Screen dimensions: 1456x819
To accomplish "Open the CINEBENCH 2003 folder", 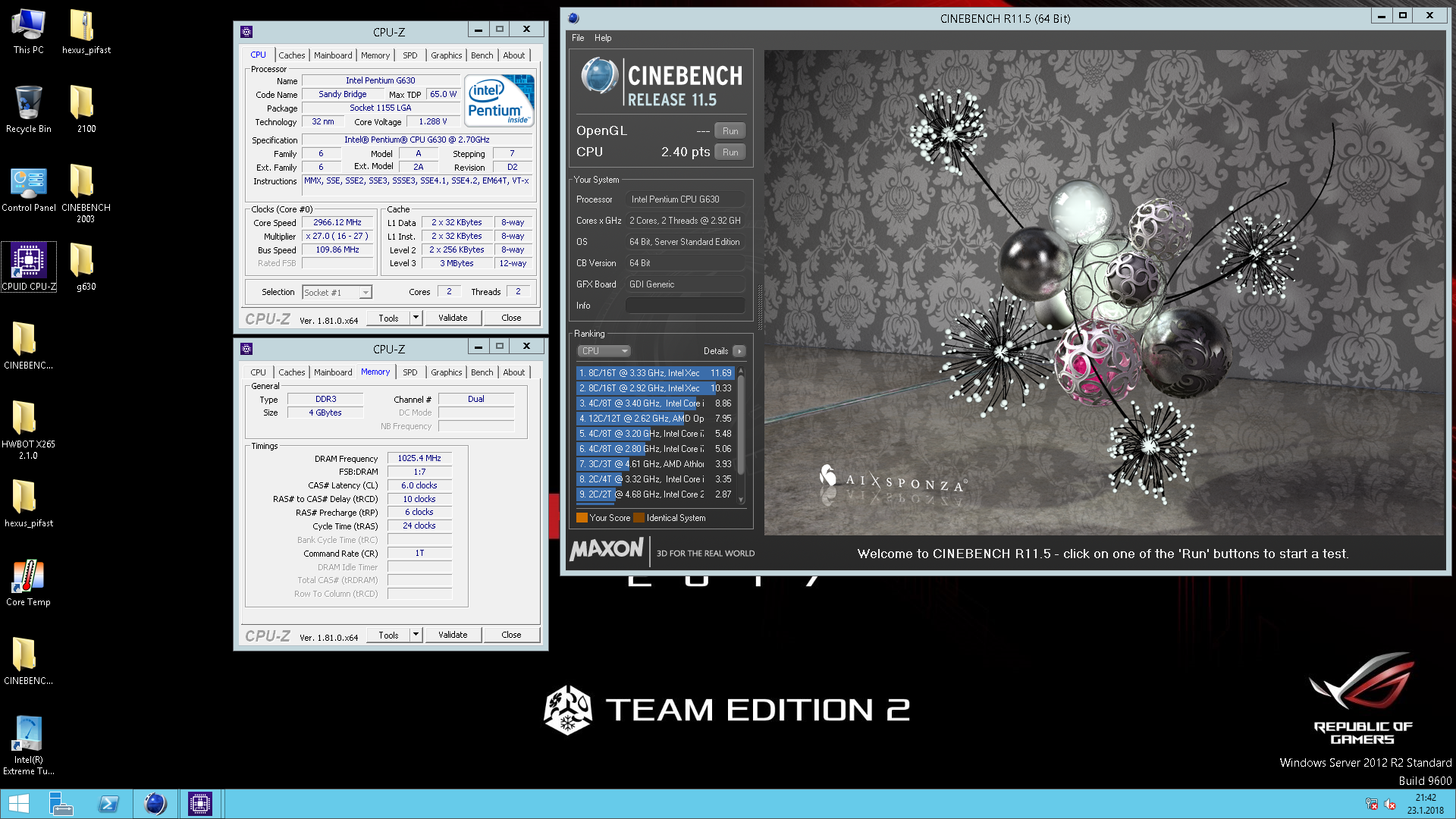I will (86, 194).
